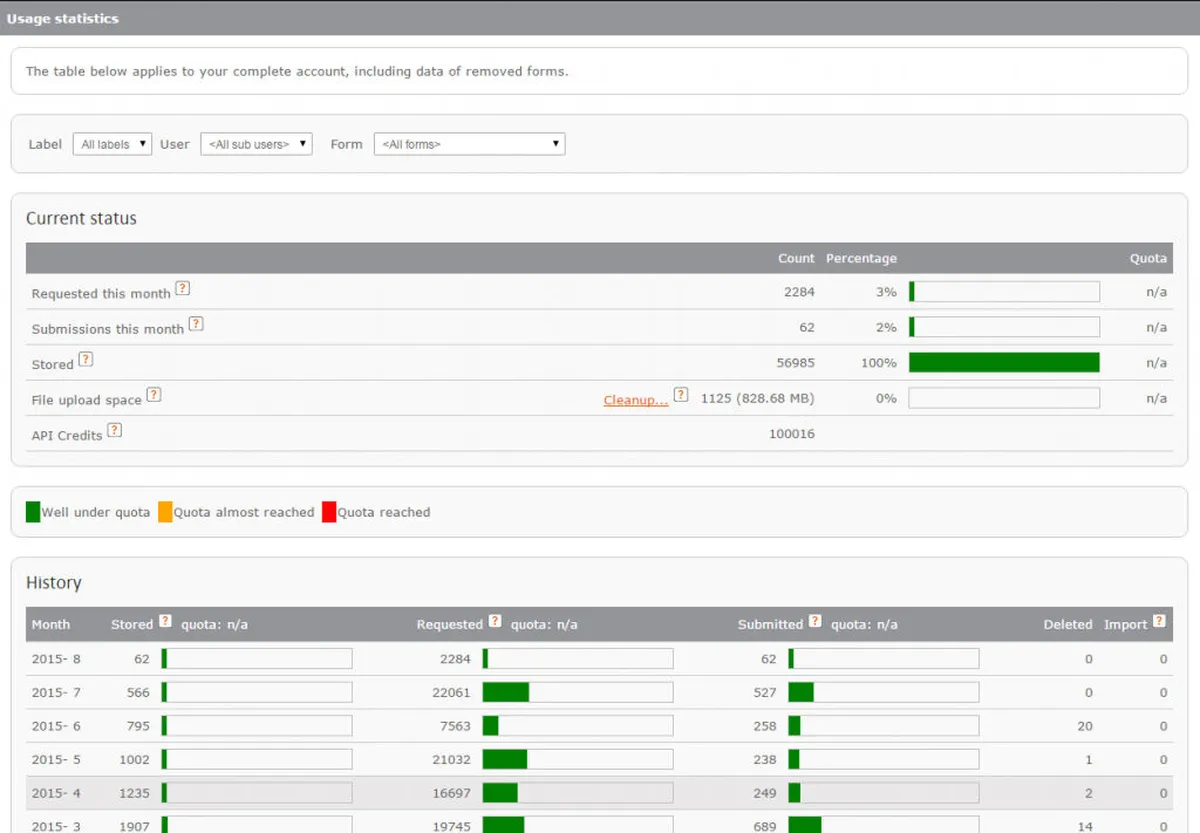The image size is (1200, 833).
Task: Click help icon in History Submitted column
Action: click(816, 620)
